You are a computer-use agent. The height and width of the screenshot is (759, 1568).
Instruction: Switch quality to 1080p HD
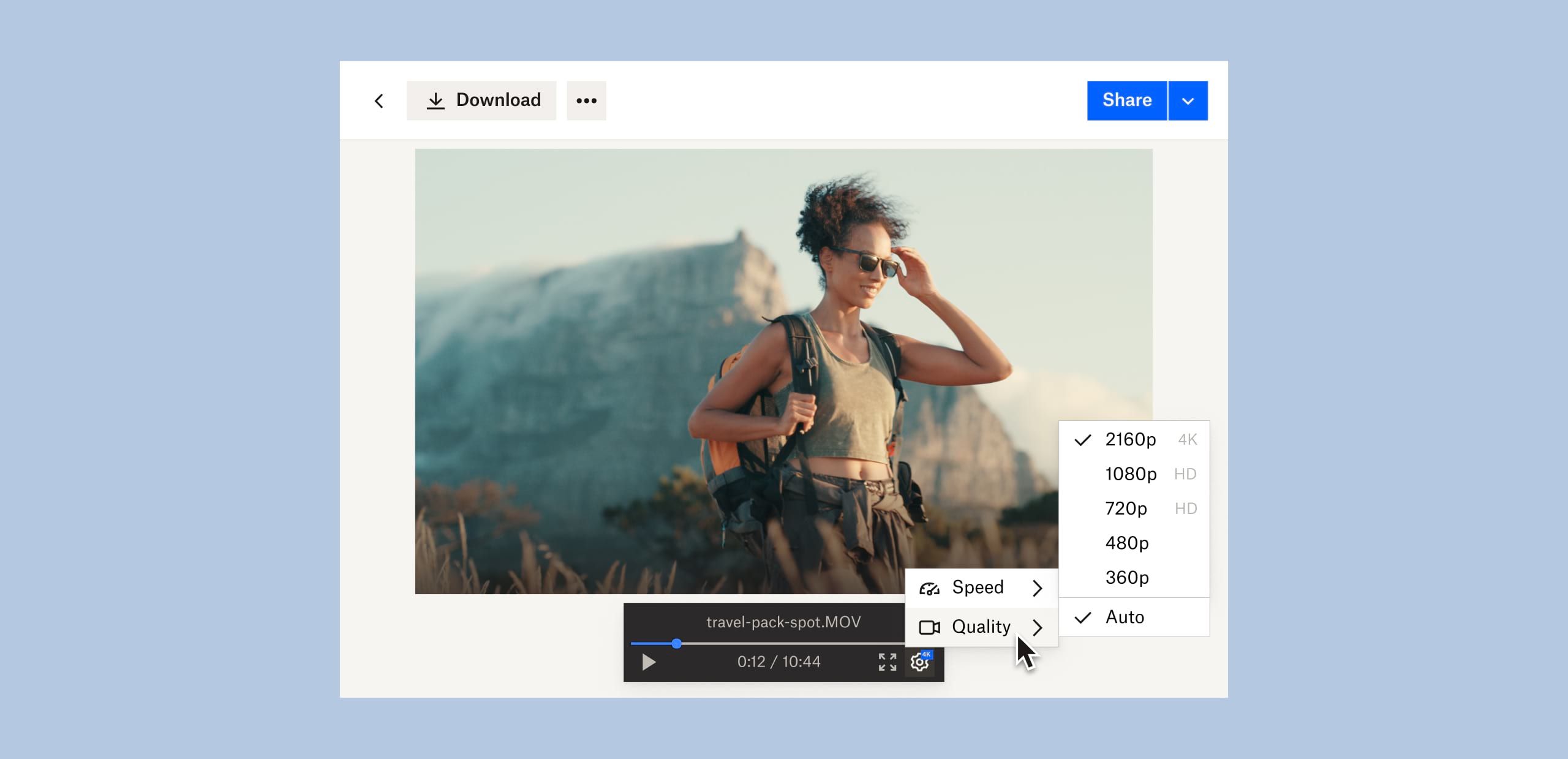click(1131, 474)
